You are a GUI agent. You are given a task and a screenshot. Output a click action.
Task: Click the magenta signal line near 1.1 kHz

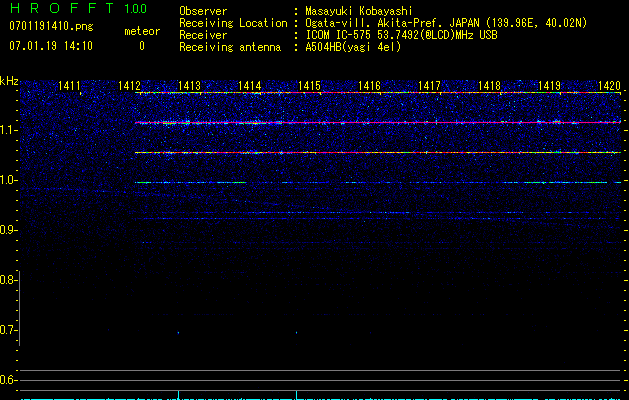[x=380, y=122]
